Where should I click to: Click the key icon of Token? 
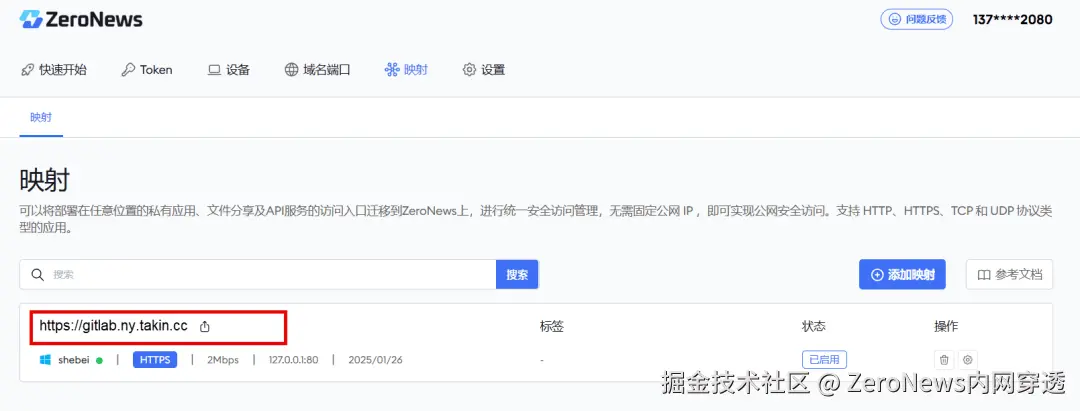tap(127, 70)
